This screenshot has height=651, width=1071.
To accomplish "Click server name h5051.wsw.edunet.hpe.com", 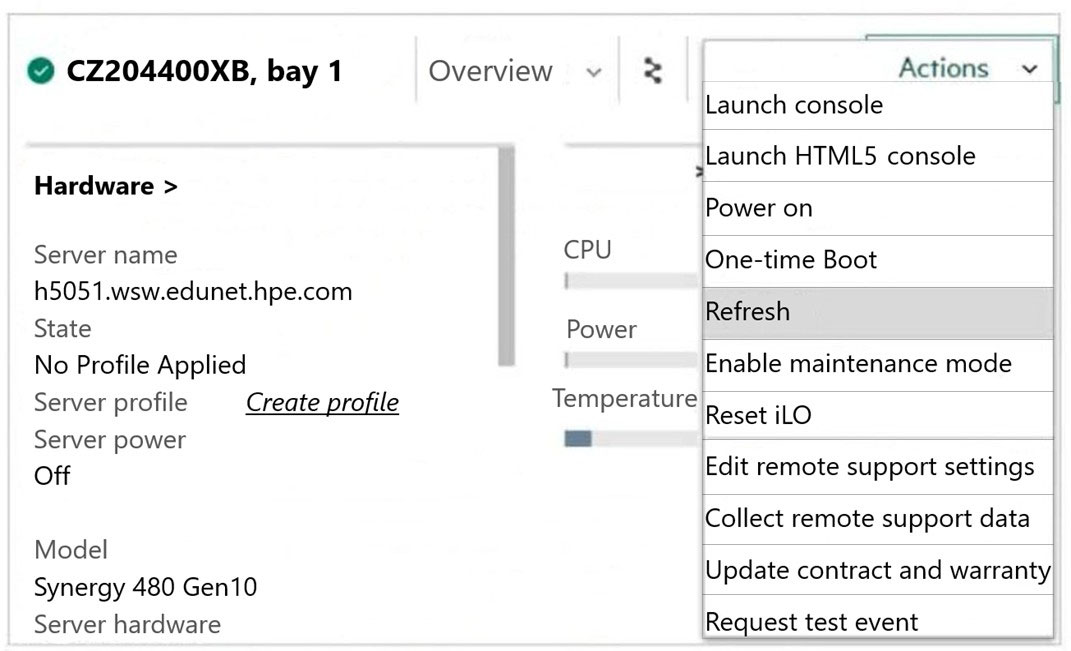I will (193, 292).
